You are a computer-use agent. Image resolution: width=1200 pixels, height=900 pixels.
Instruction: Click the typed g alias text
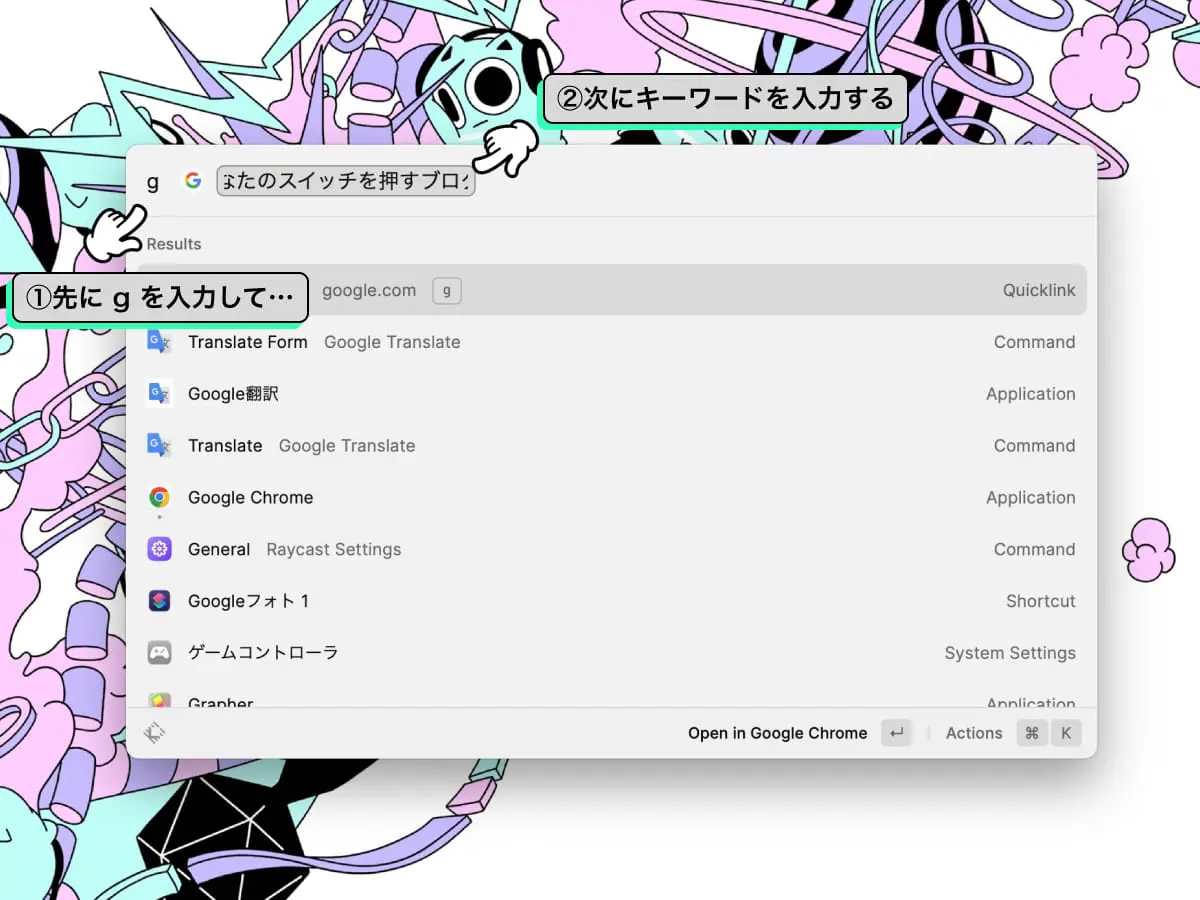click(x=153, y=182)
